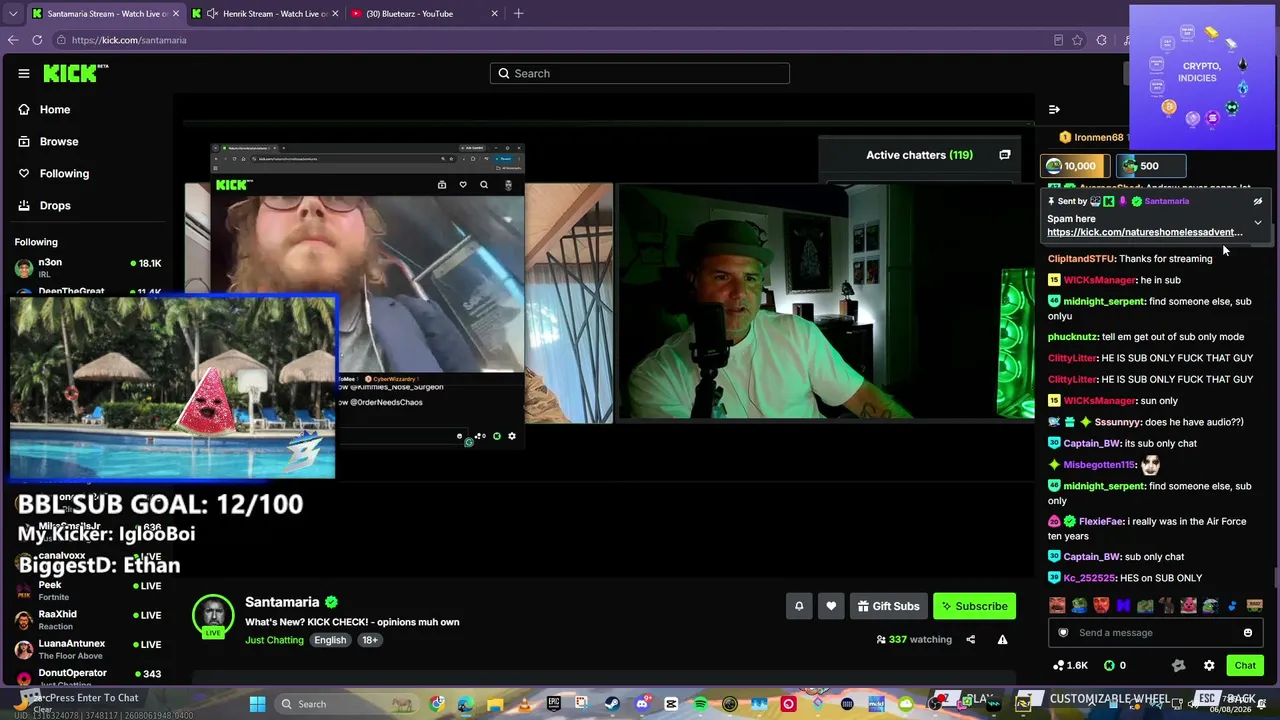Click the star badge icon beside chat settings
Screen dimensions: 1280x720
(x=1178, y=665)
